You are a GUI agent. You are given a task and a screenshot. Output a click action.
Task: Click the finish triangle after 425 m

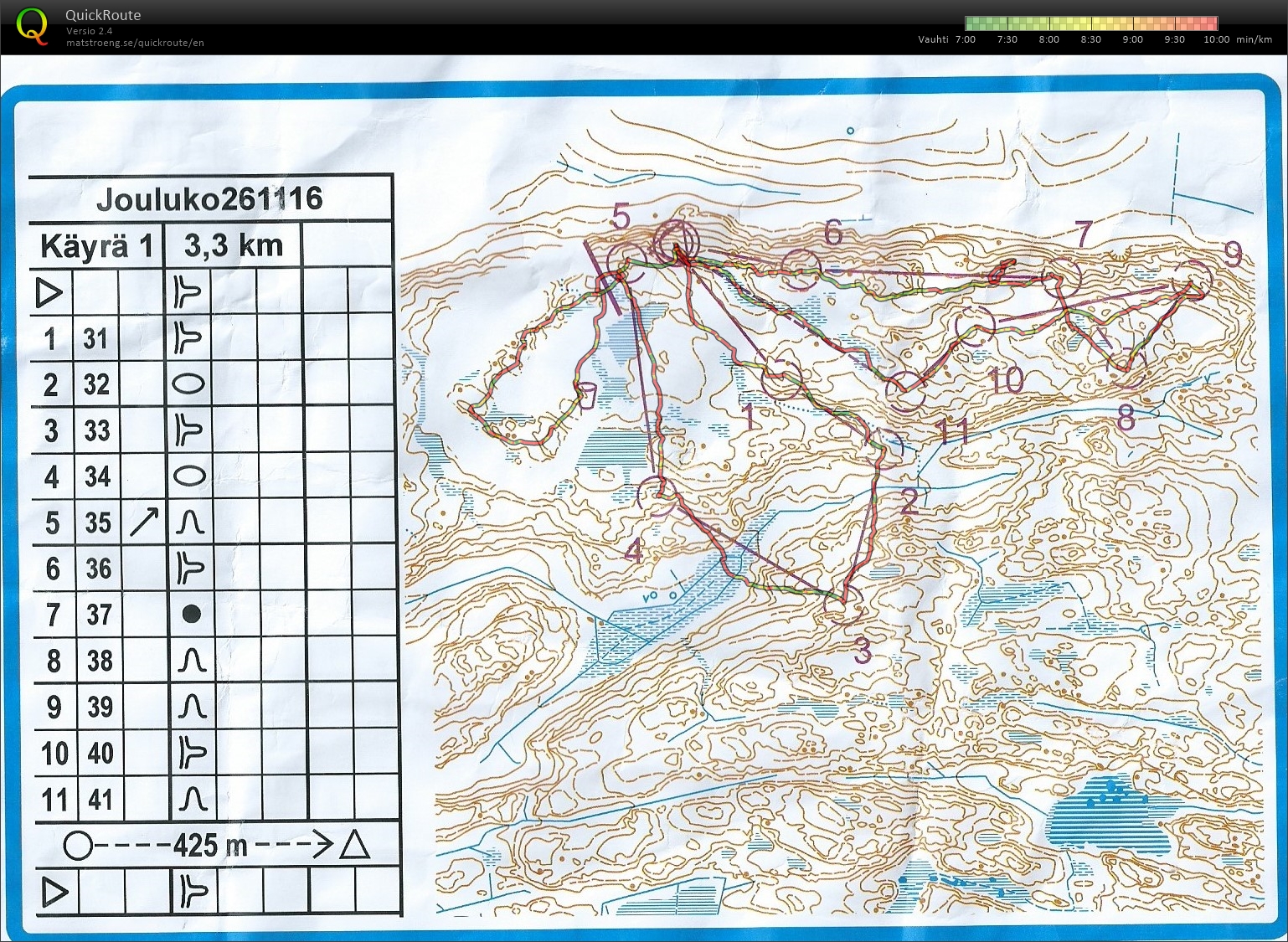(354, 845)
